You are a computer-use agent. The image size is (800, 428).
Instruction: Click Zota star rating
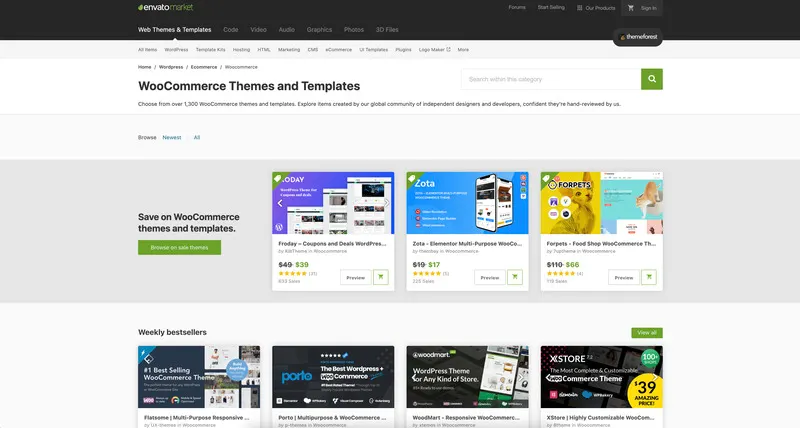[x=427, y=273]
